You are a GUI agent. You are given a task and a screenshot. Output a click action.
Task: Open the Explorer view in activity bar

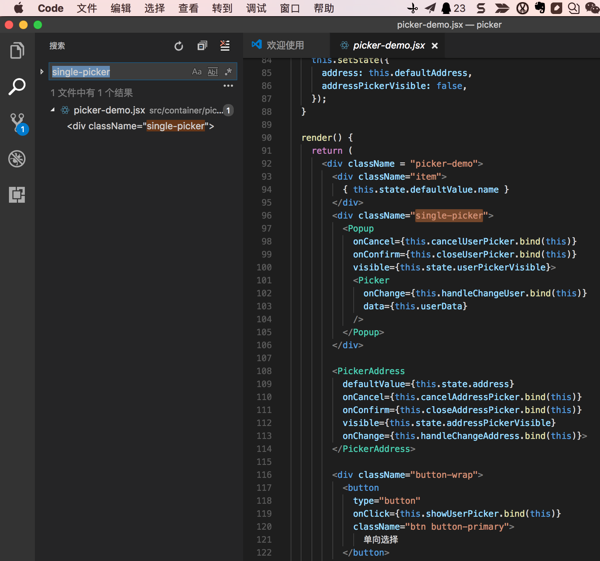coord(17,51)
